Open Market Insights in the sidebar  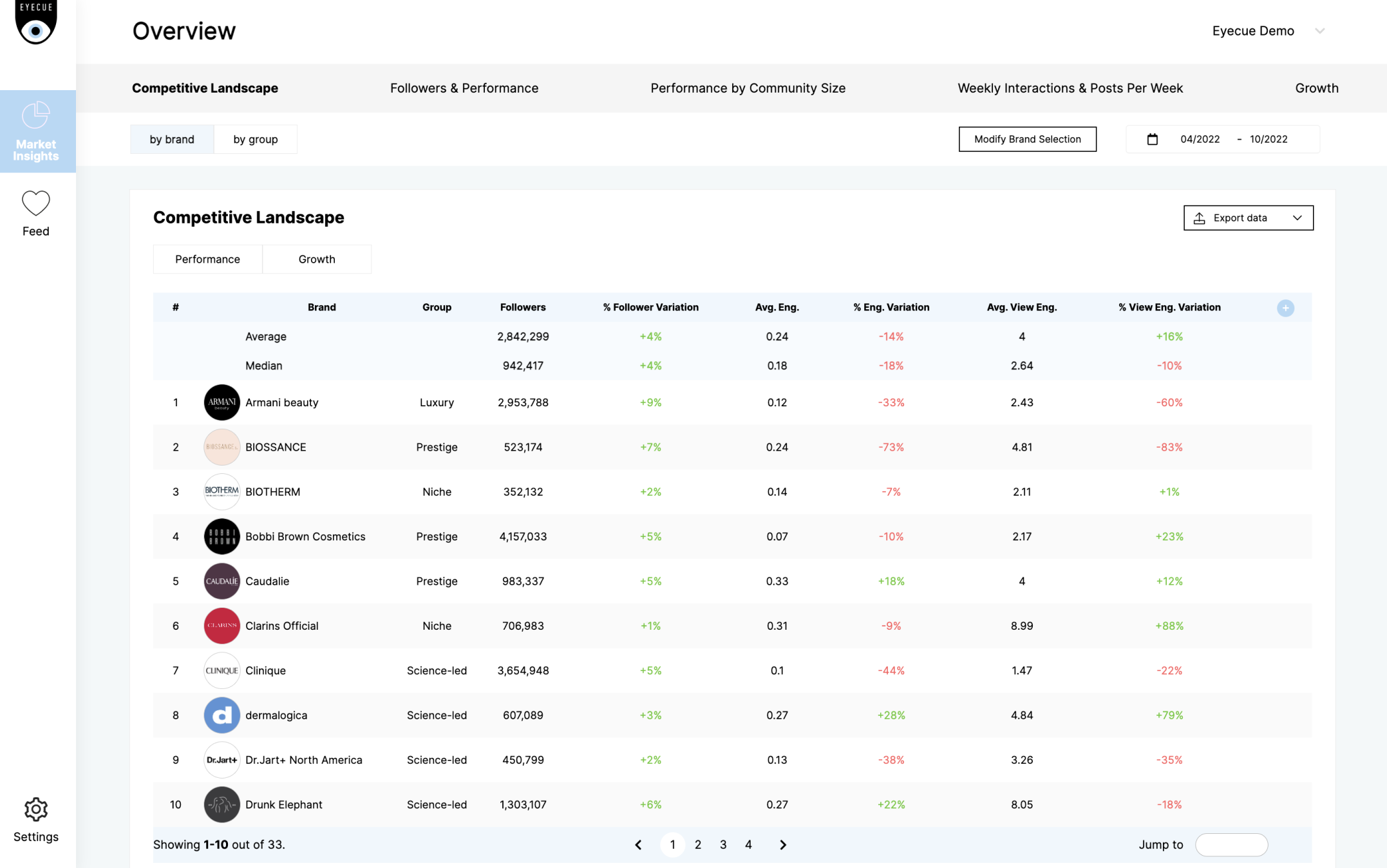(37, 131)
